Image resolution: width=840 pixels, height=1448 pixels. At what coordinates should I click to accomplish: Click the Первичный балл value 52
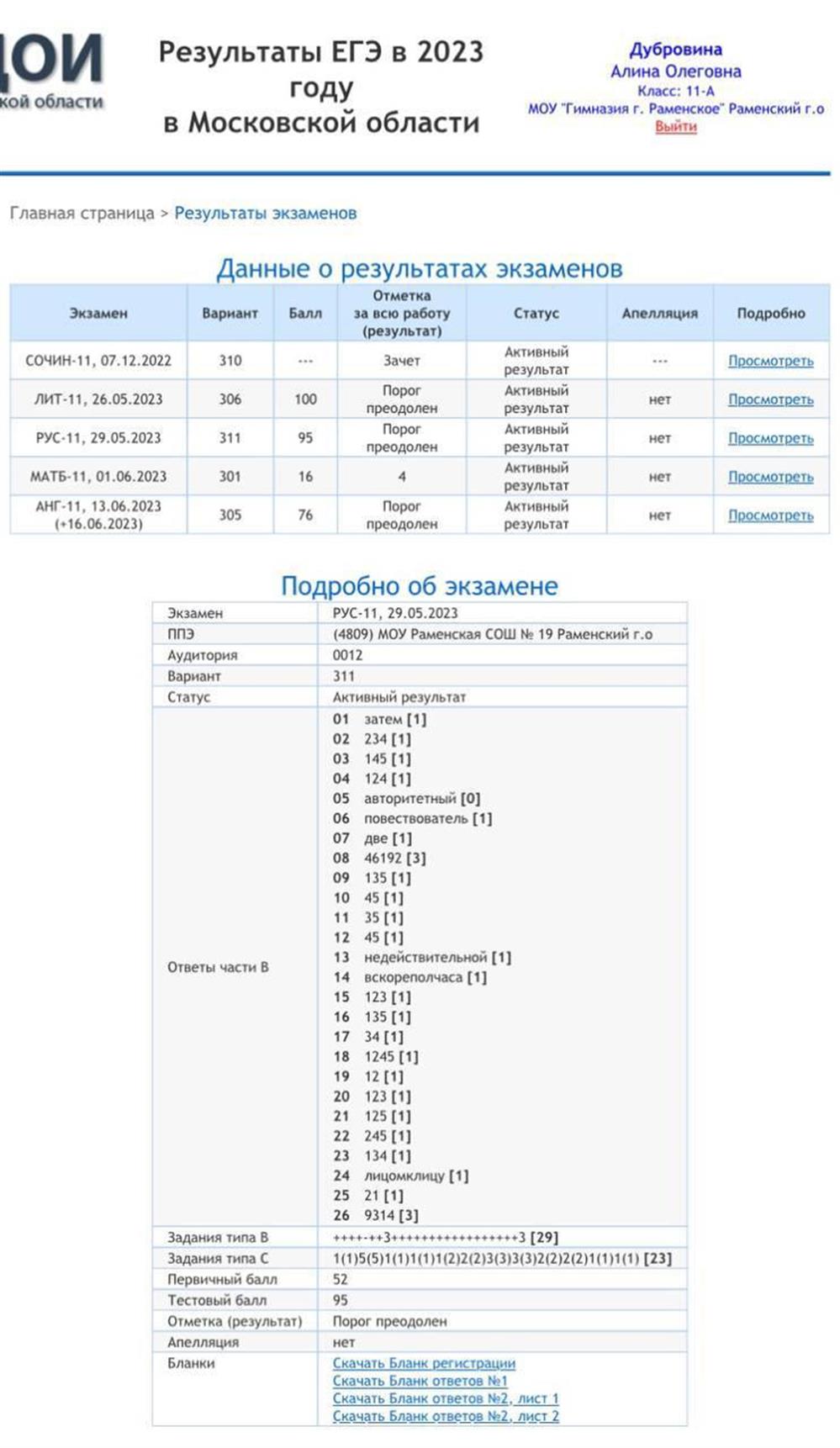[x=340, y=1279]
